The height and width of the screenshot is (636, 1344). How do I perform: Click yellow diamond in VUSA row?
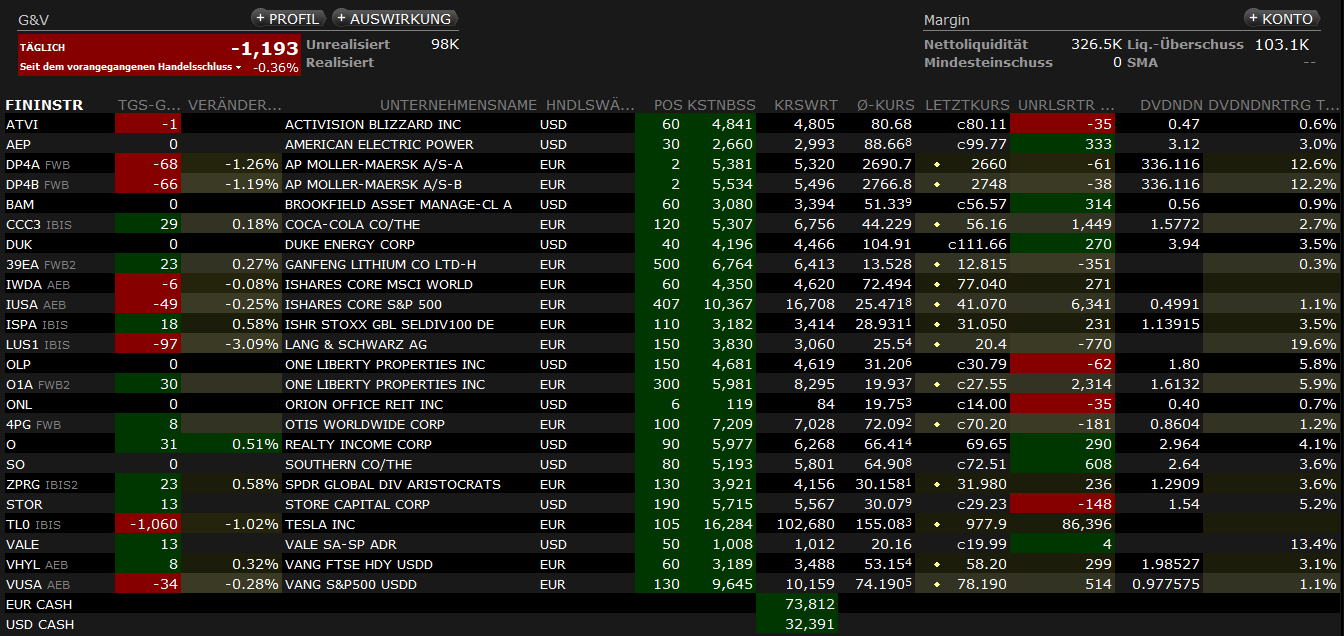(937, 584)
